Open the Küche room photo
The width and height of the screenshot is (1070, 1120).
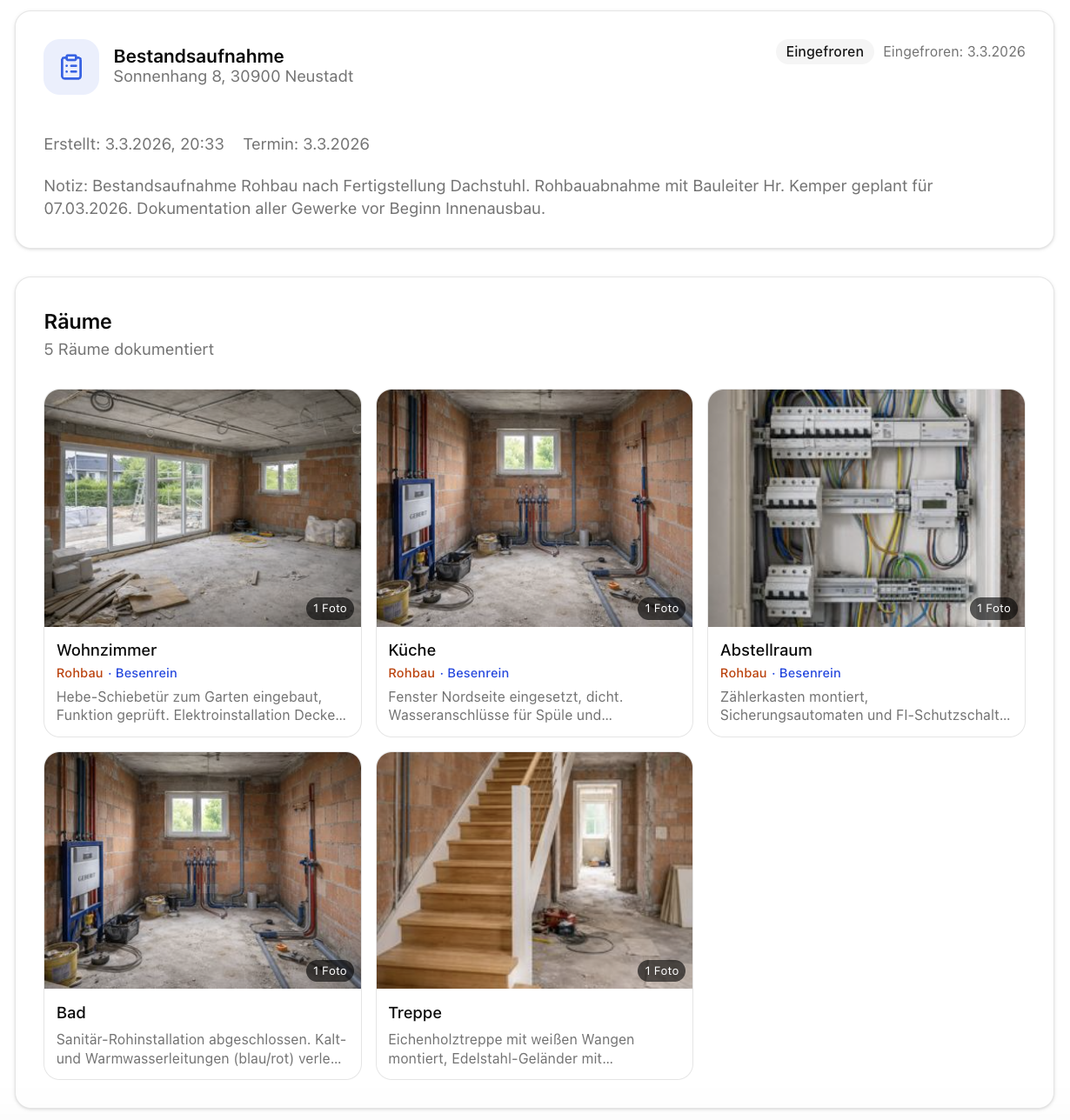534,508
